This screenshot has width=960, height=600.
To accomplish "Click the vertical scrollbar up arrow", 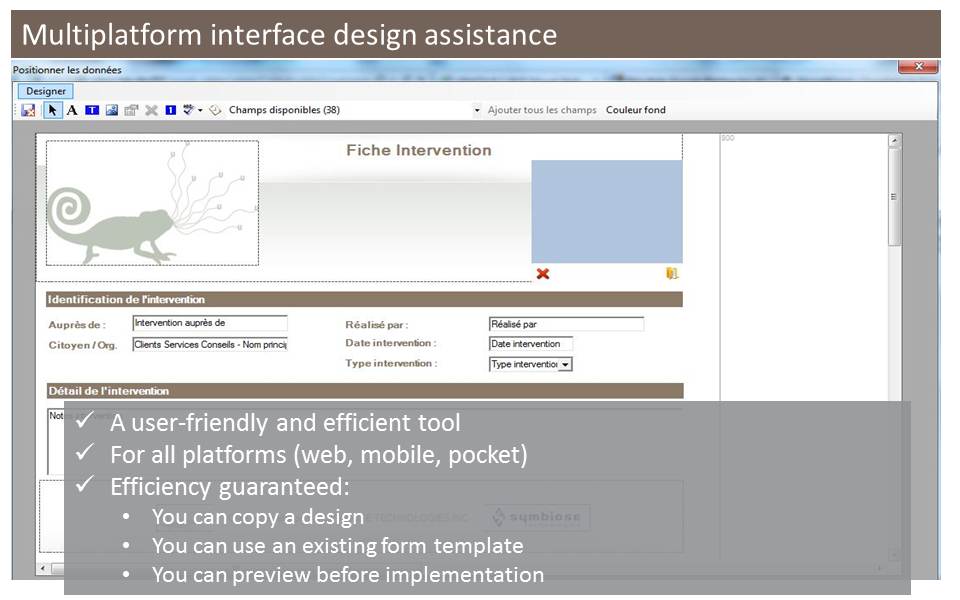I will point(894,141).
